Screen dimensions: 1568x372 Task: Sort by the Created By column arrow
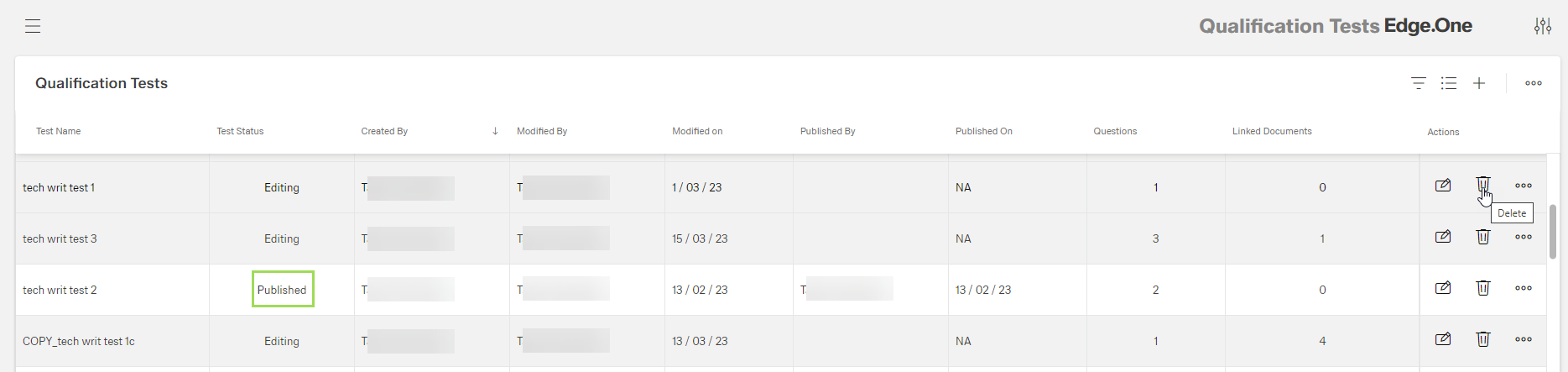click(x=495, y=131)
